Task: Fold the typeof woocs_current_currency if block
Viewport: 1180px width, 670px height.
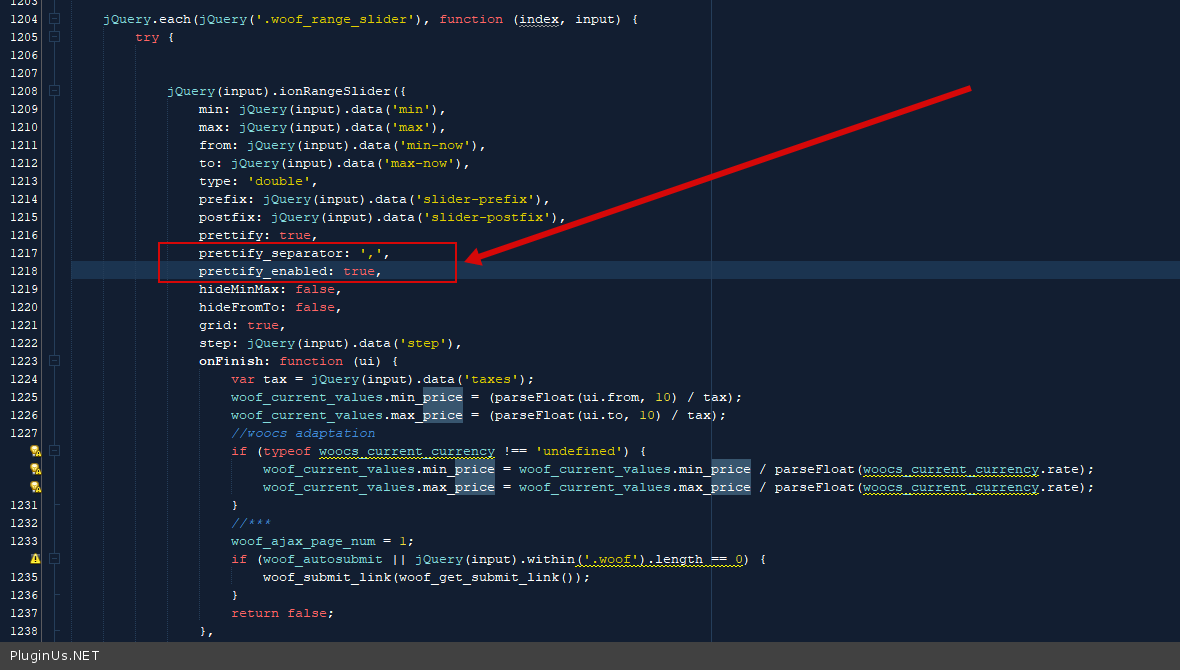Action: (x=54, y=451)
